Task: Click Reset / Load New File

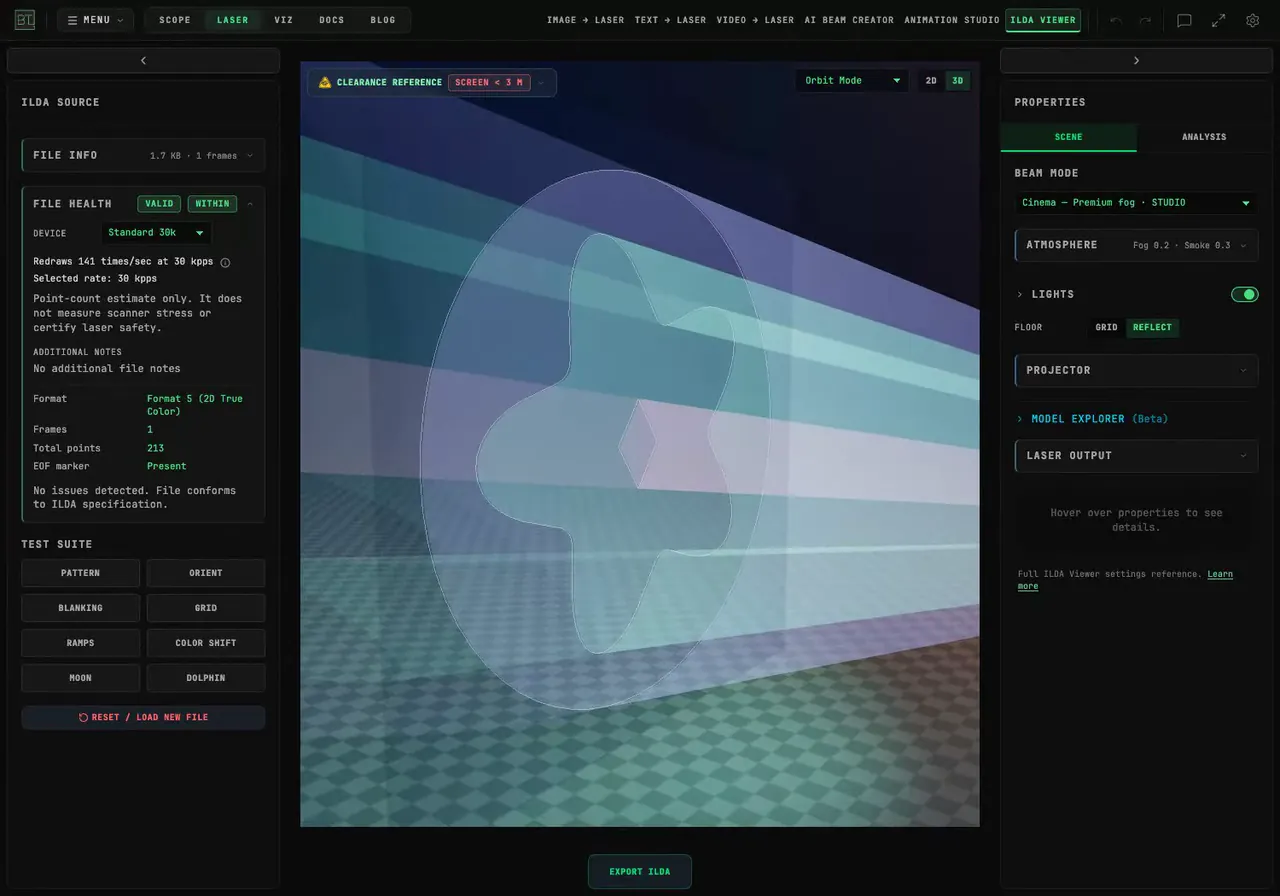Action: click(x=143, y=717)
